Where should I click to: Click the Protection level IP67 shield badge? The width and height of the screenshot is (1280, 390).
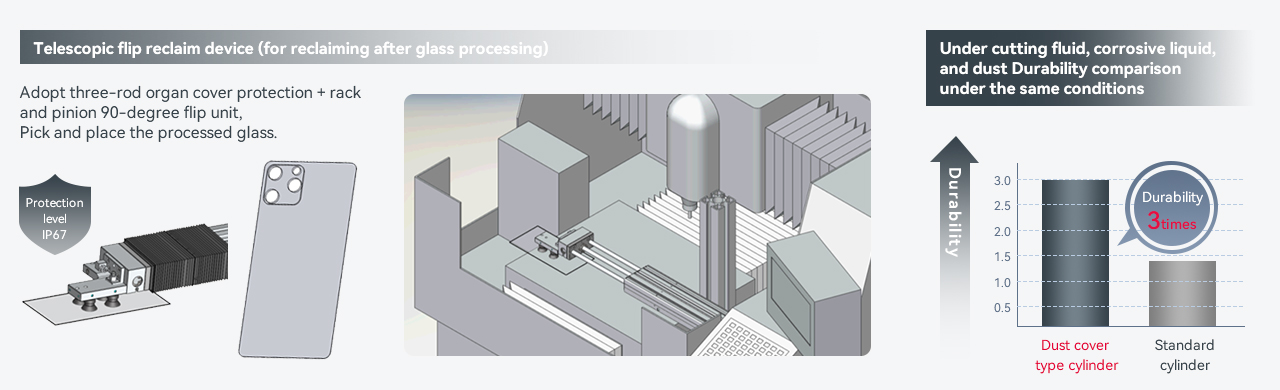click(55, 217)
